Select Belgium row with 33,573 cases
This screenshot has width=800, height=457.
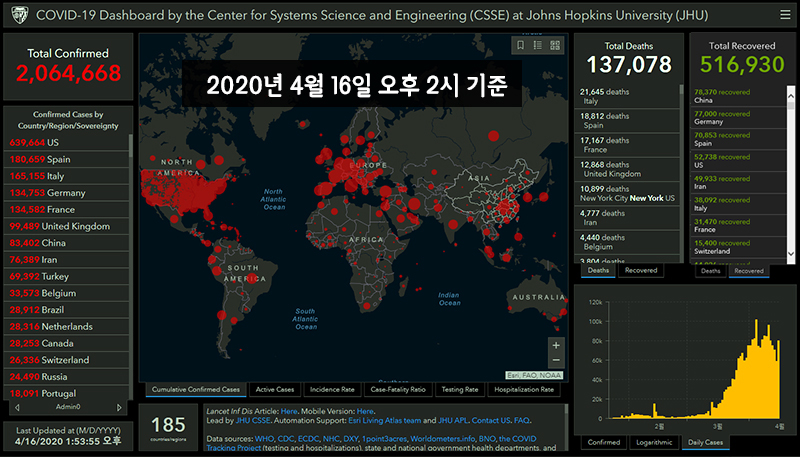pyautogui.click(x=66, y=293)
